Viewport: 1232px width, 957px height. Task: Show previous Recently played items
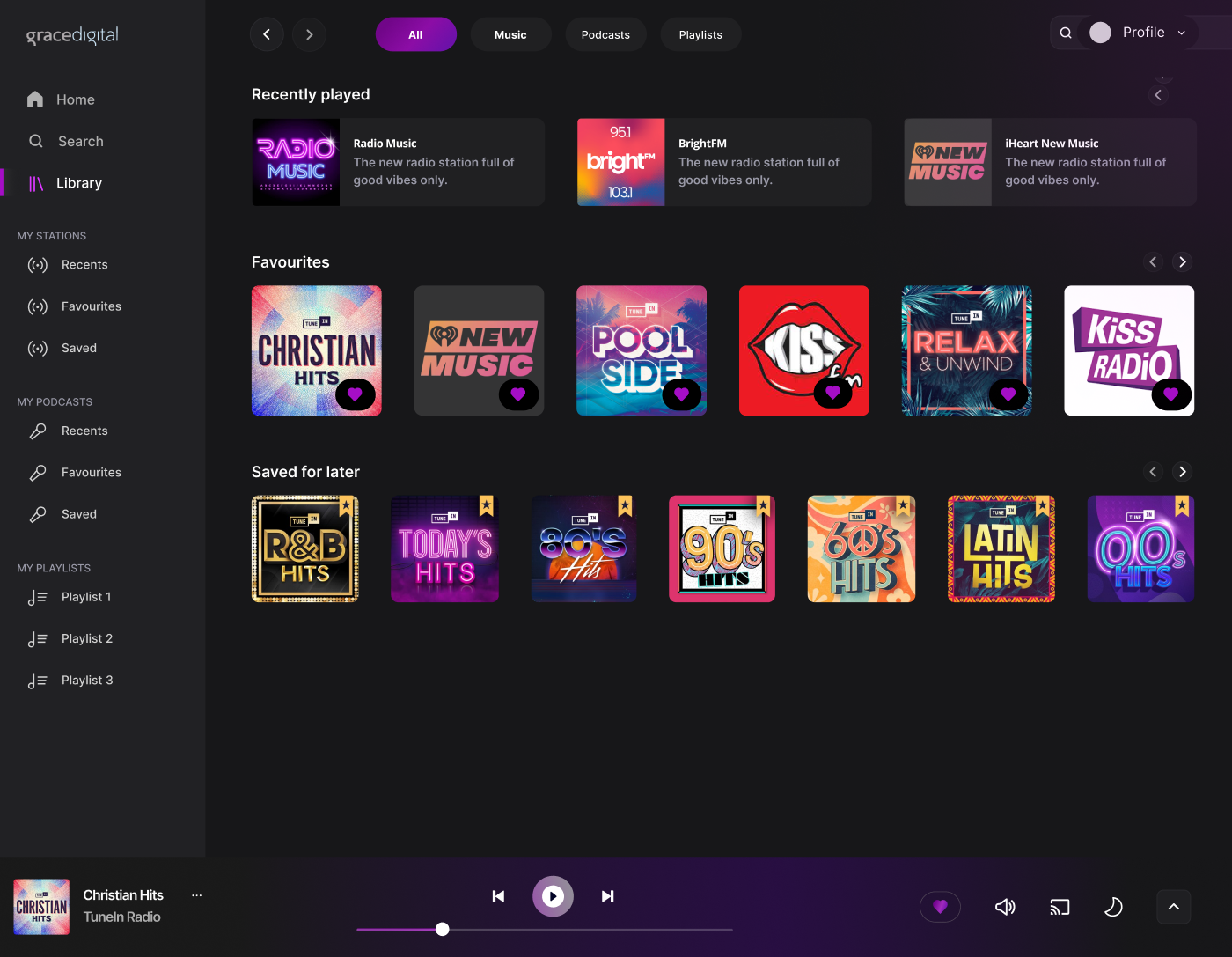tap(1158, 95)
